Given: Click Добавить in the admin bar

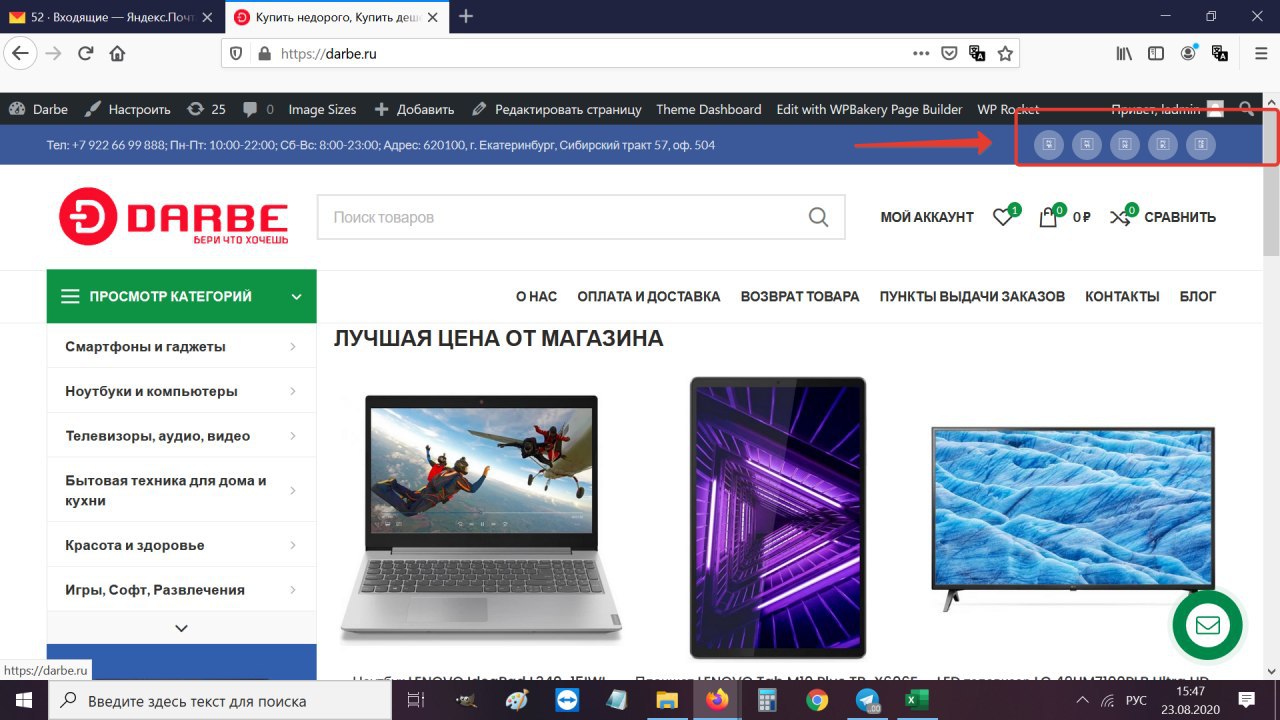Looking at the screenshot, I should click(414, 109).
